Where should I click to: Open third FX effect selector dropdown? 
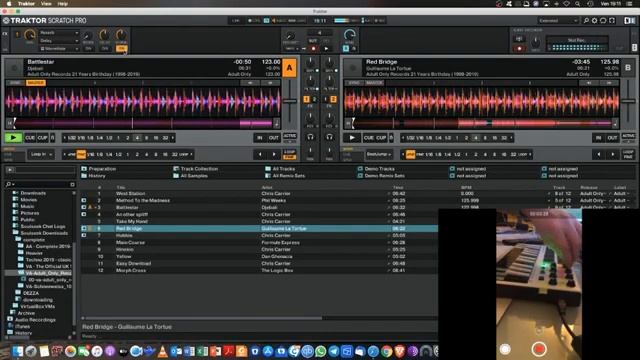coord(59,49)
